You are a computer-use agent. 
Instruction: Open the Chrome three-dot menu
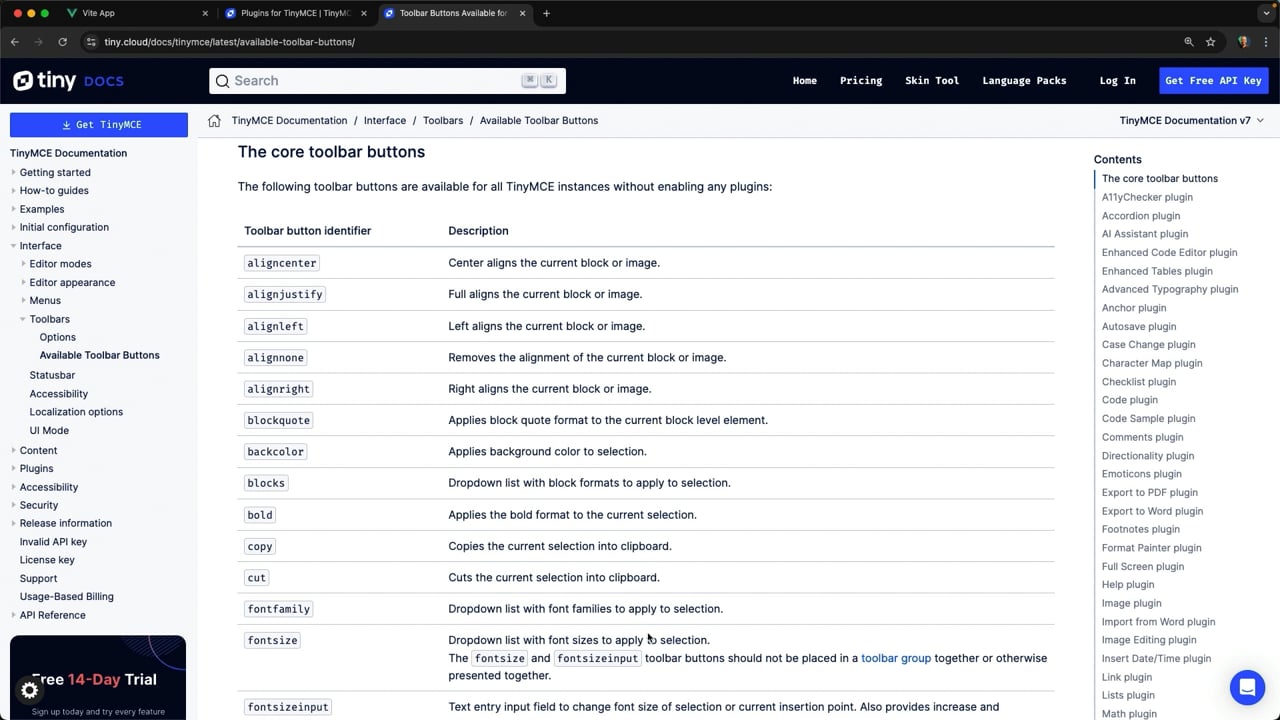1266,42
